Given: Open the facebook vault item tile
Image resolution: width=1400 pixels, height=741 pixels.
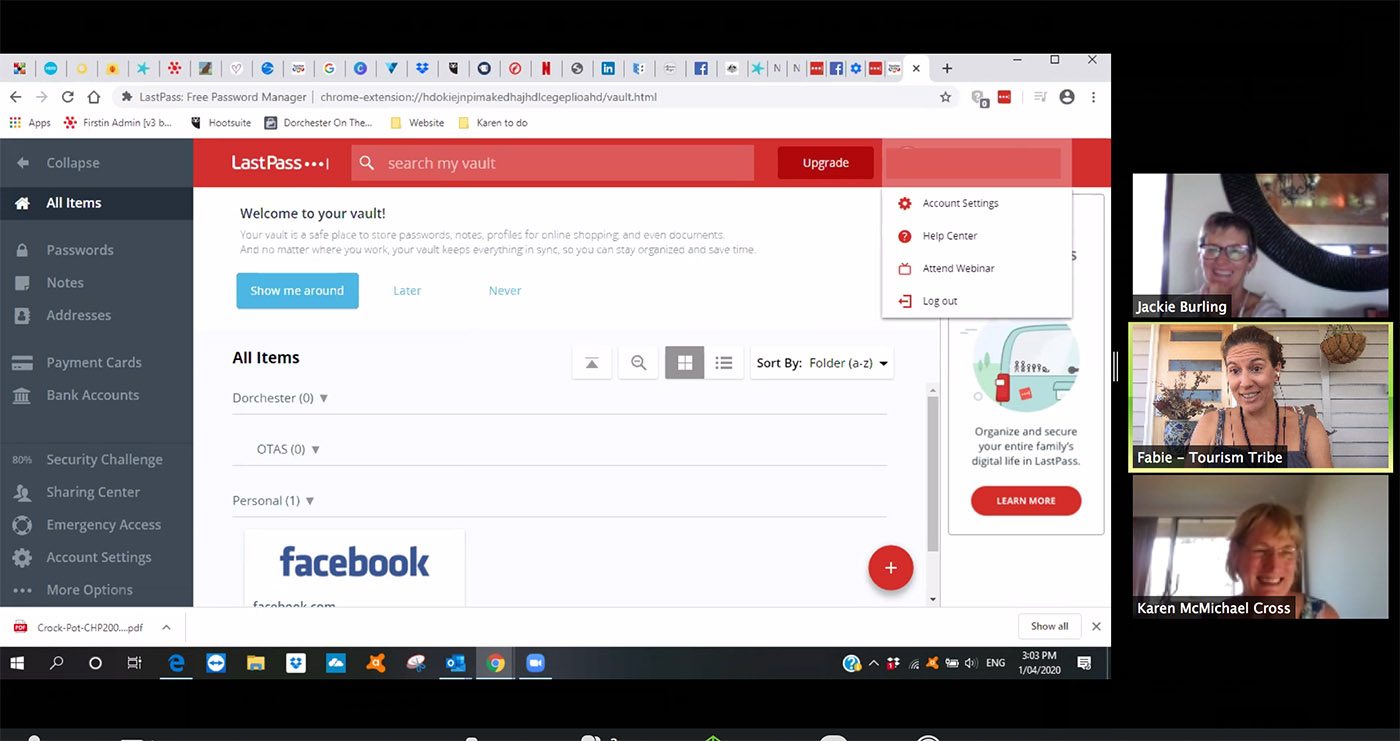Looking at the screenshot, I should tap(354, 568).
